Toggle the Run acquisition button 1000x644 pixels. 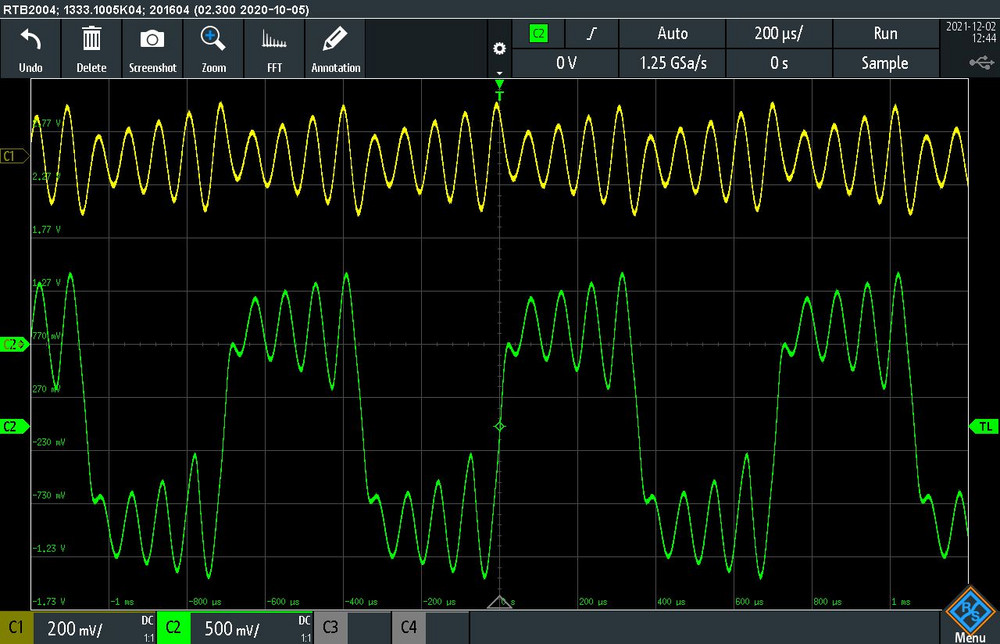[x=885, y=34]
